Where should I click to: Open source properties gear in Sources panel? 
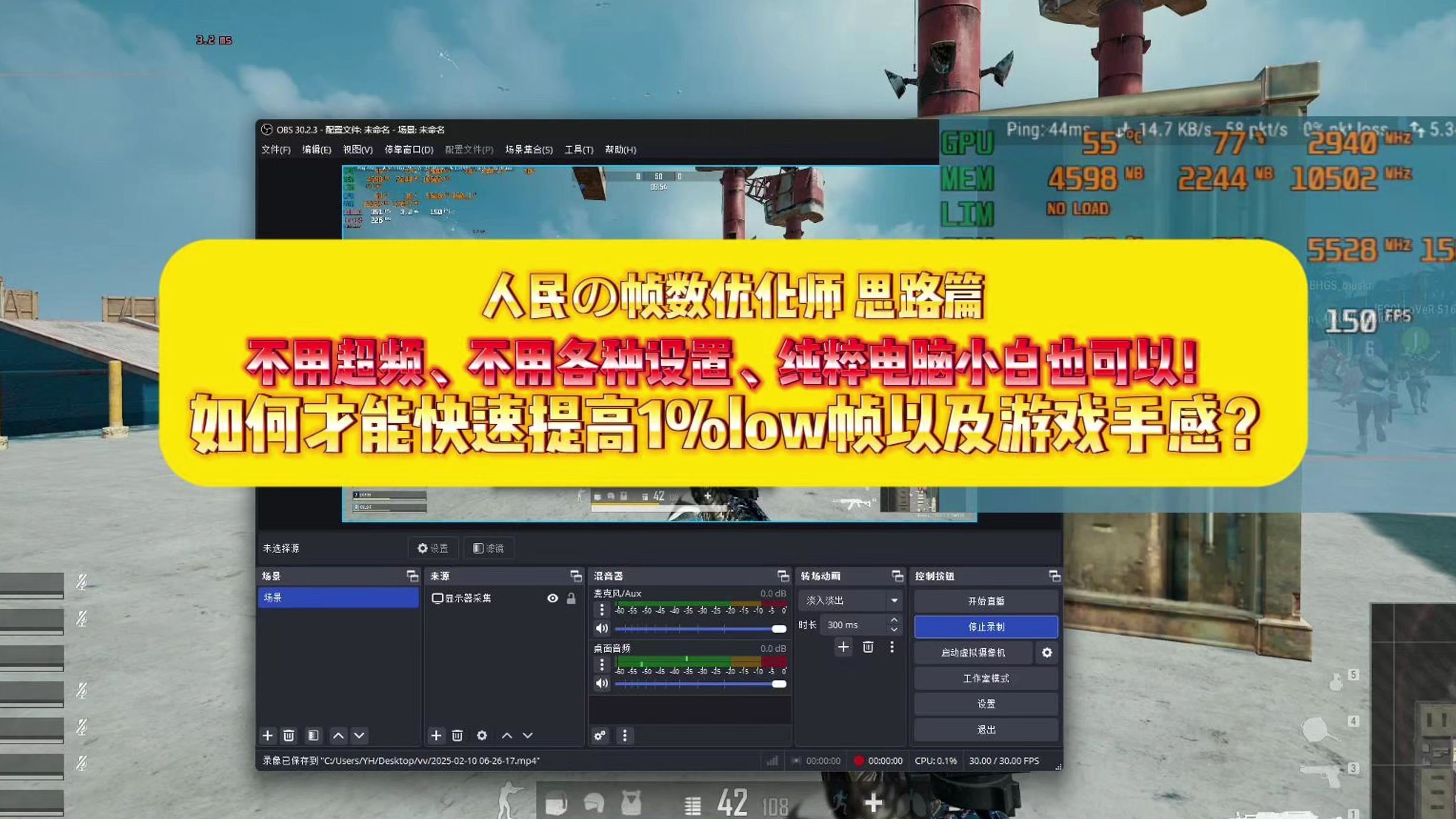pos(482,735)
